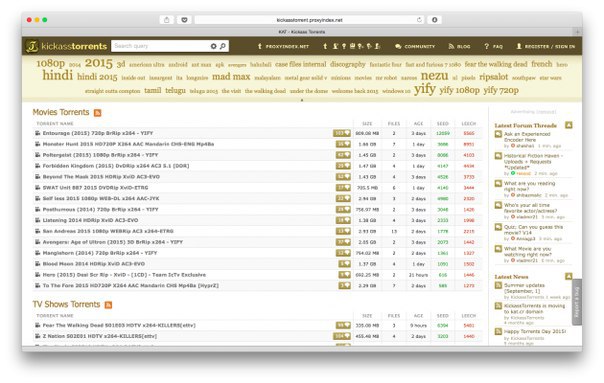Select the KAT - Kickass Torrents browser tab

[302, 32]
